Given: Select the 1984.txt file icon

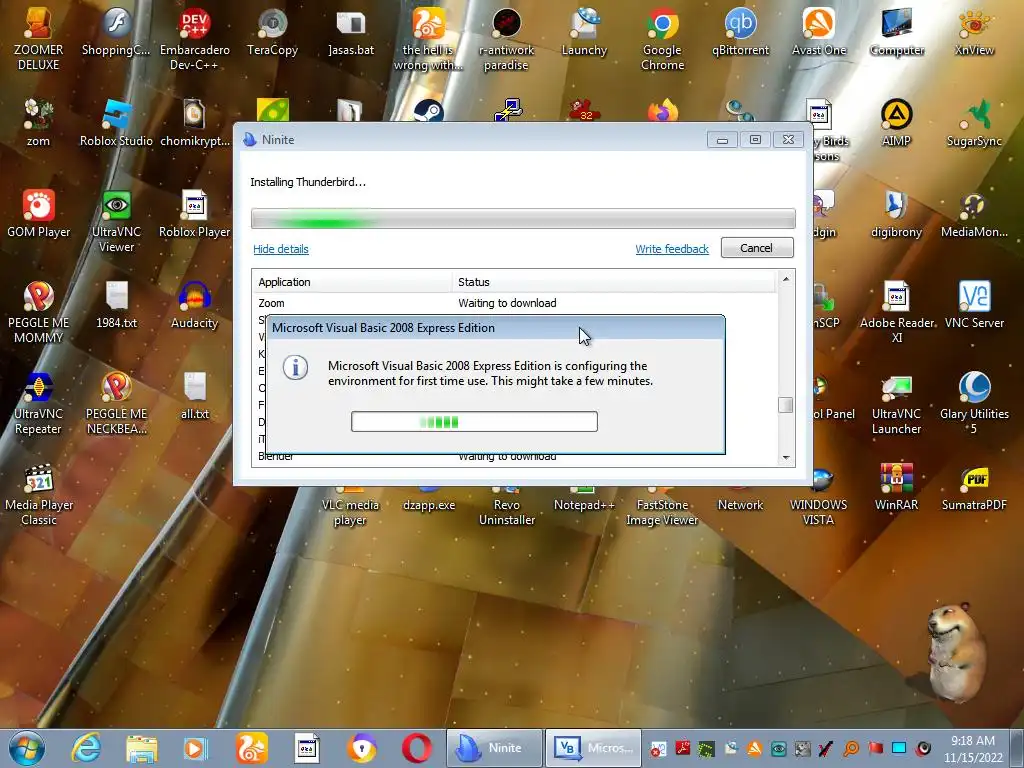Looking at the screenshot, I should tap(116, 305).
